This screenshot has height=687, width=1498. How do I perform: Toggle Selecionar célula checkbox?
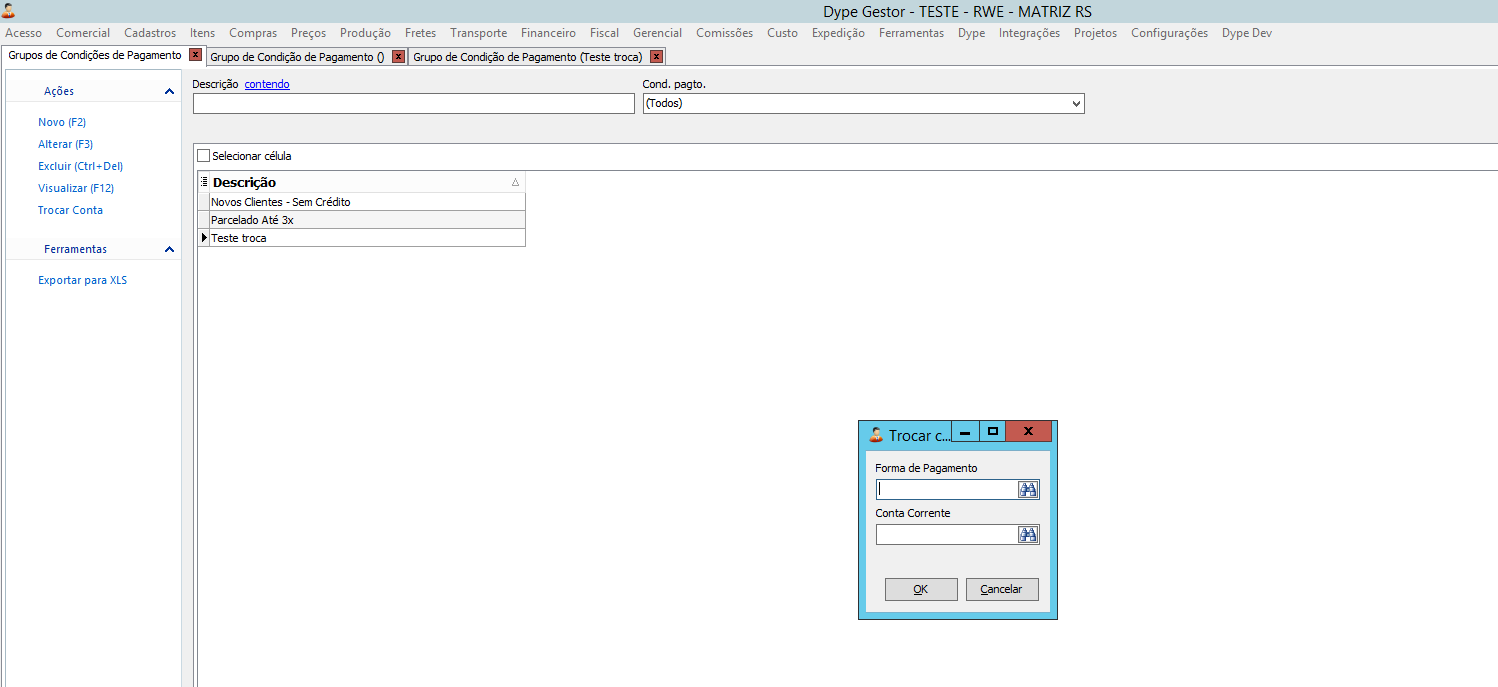[204, 156]
